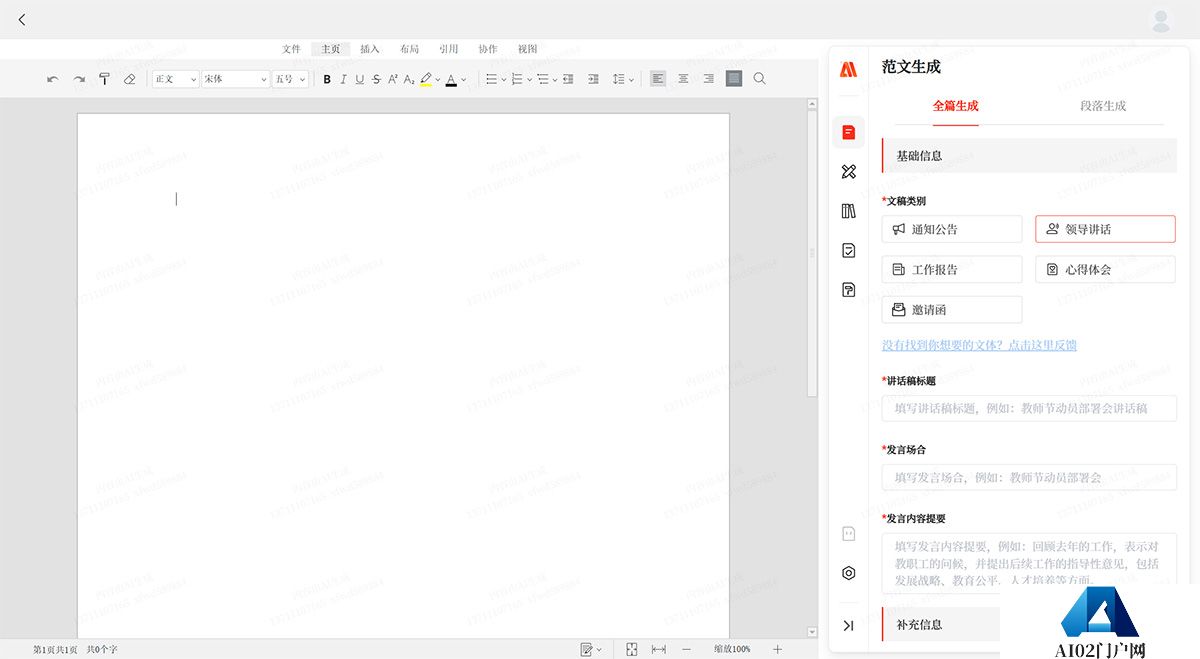Image resolution: width=1200 pixels, height=659 pixels.
Task: Select the 领导讲话 document type
Action: 1105,229
